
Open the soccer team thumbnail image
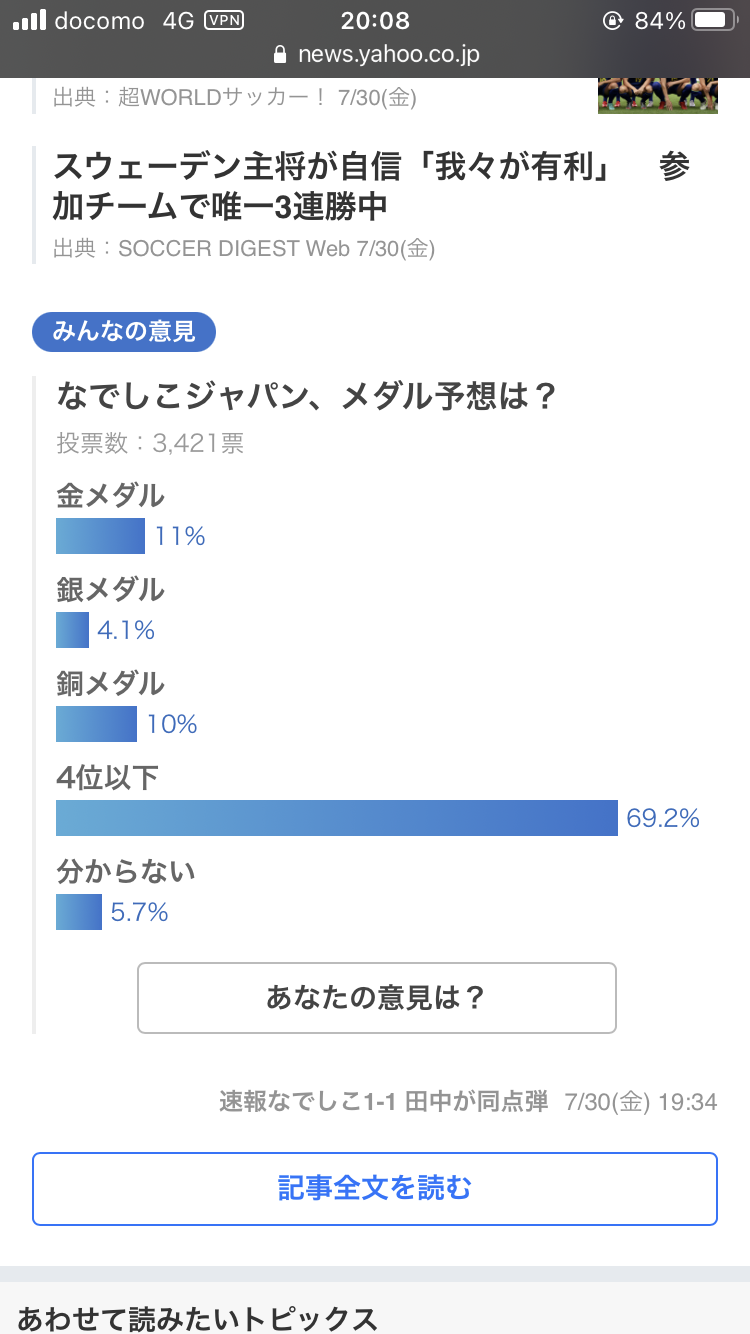[x=658, y=96]
